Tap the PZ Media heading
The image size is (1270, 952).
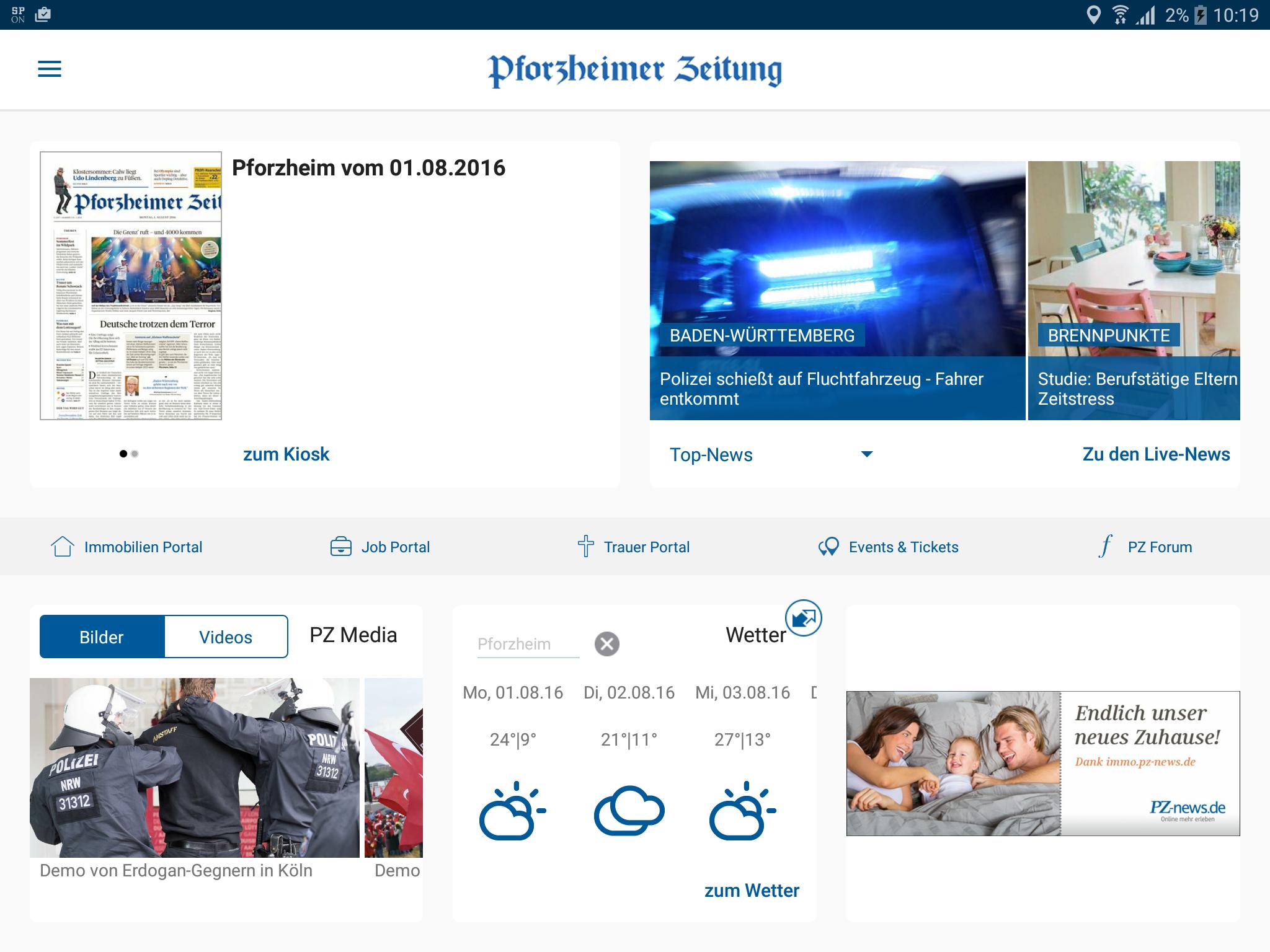click(353, 635)
